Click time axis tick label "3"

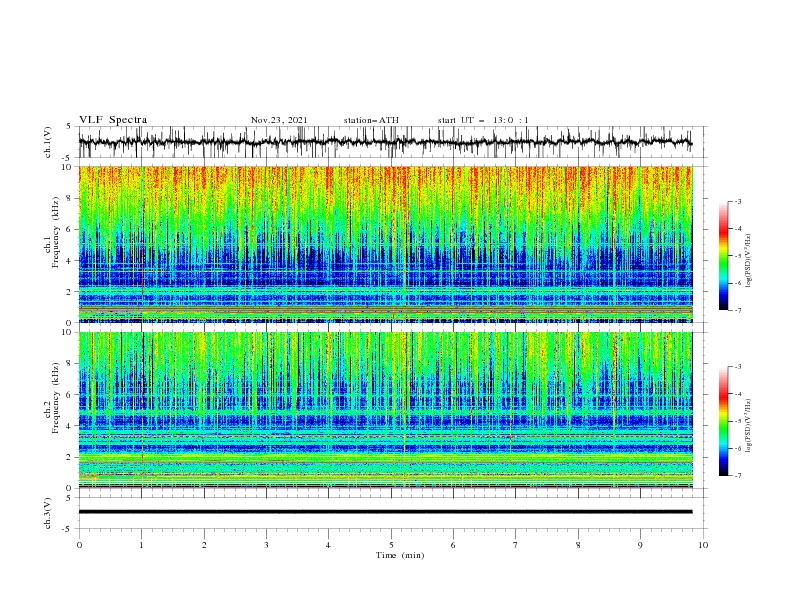266,545
